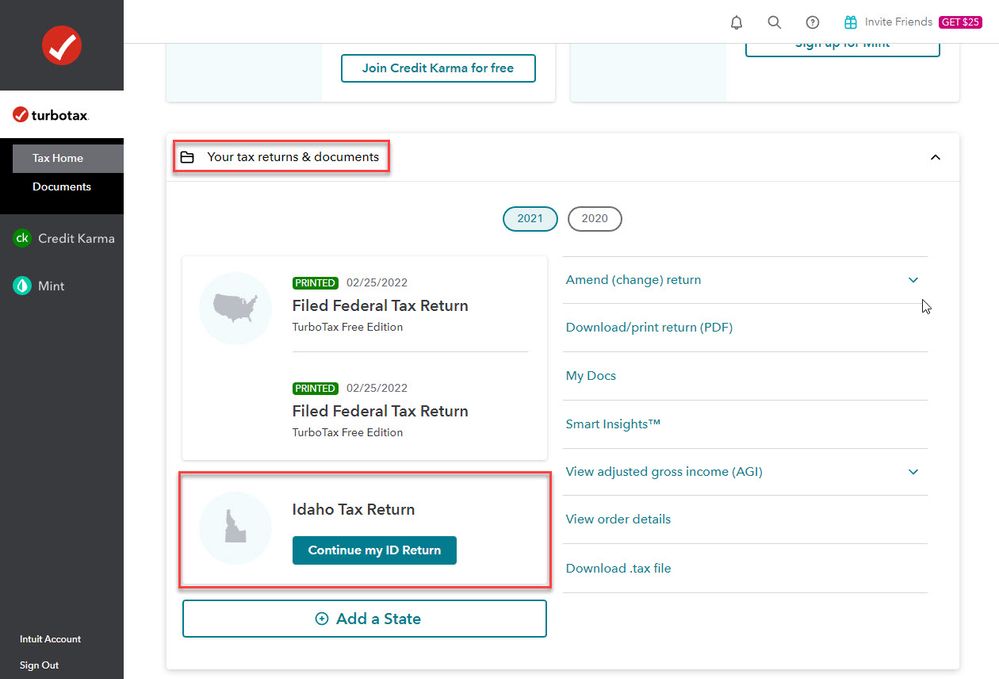Collapse the Your tax returns & documents section
This screenshot has width=999, height=679.
coord(935,157)
